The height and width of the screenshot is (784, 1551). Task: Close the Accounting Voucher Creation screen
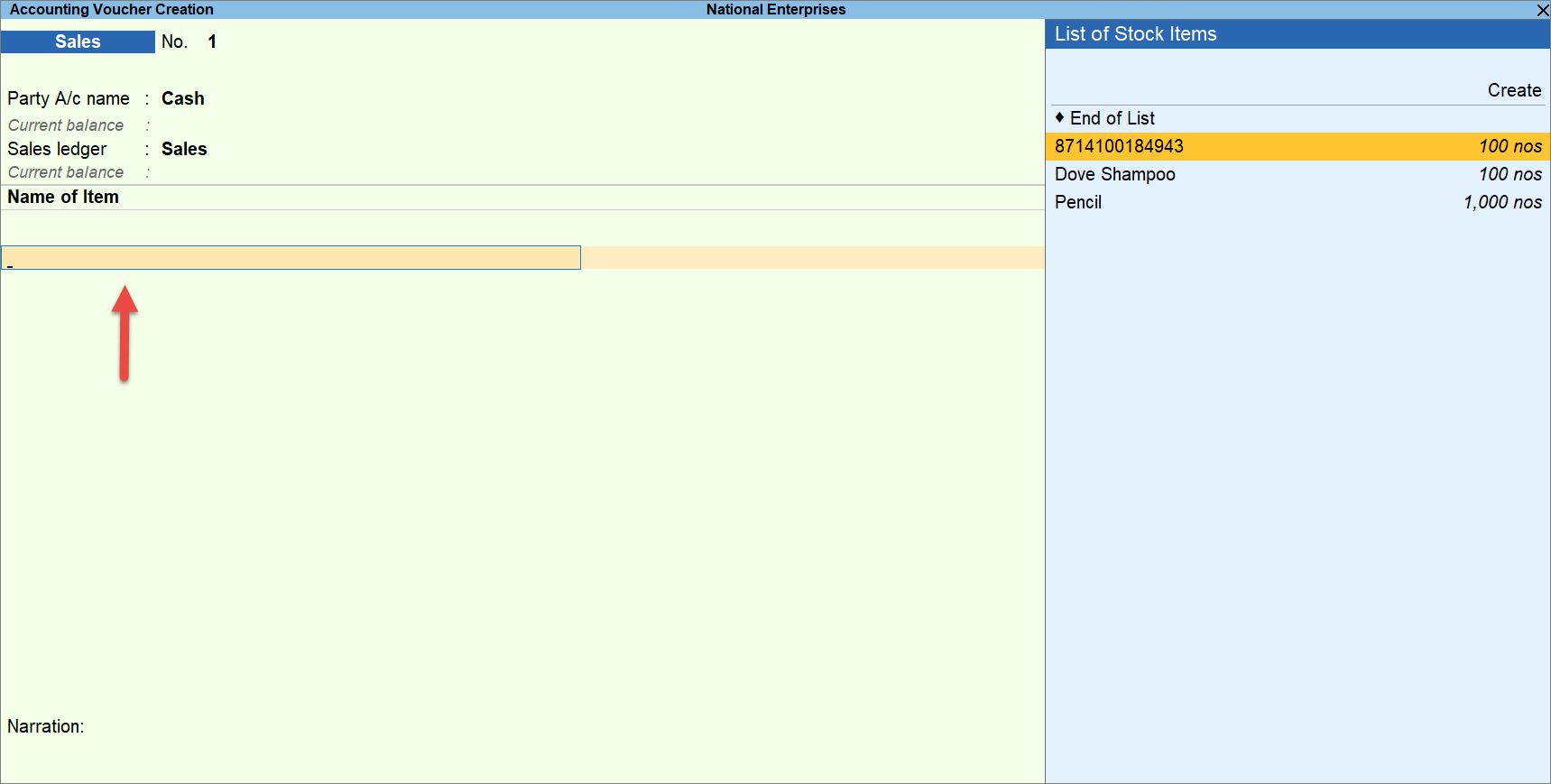(1542, 10)
